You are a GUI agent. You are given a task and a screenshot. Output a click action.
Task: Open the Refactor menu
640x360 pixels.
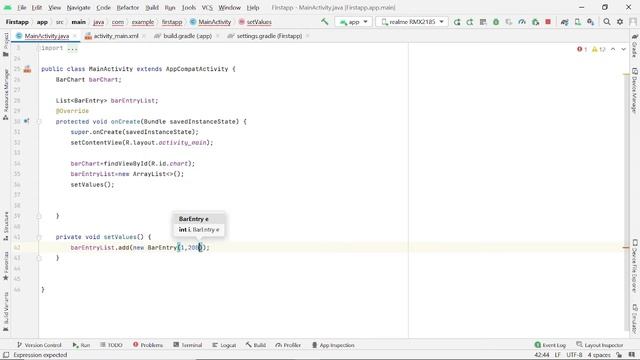coord(128,7)
